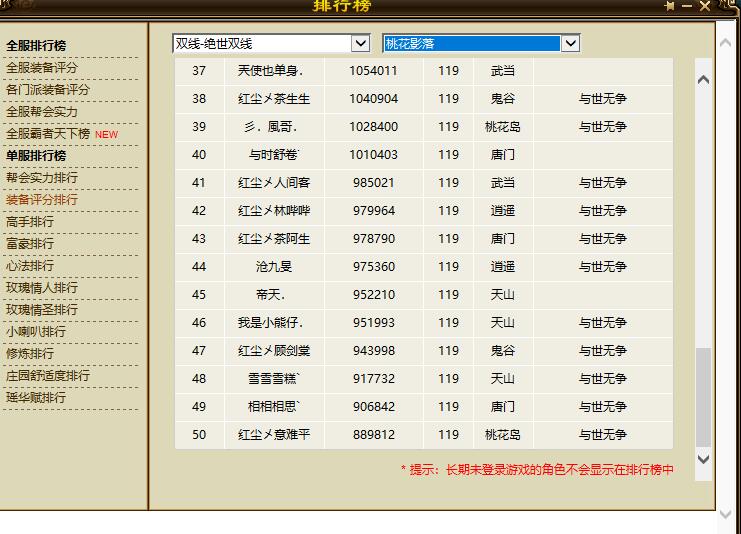Click the red 提示 notice text
This screenshot has width=741, height=534.
537,470
